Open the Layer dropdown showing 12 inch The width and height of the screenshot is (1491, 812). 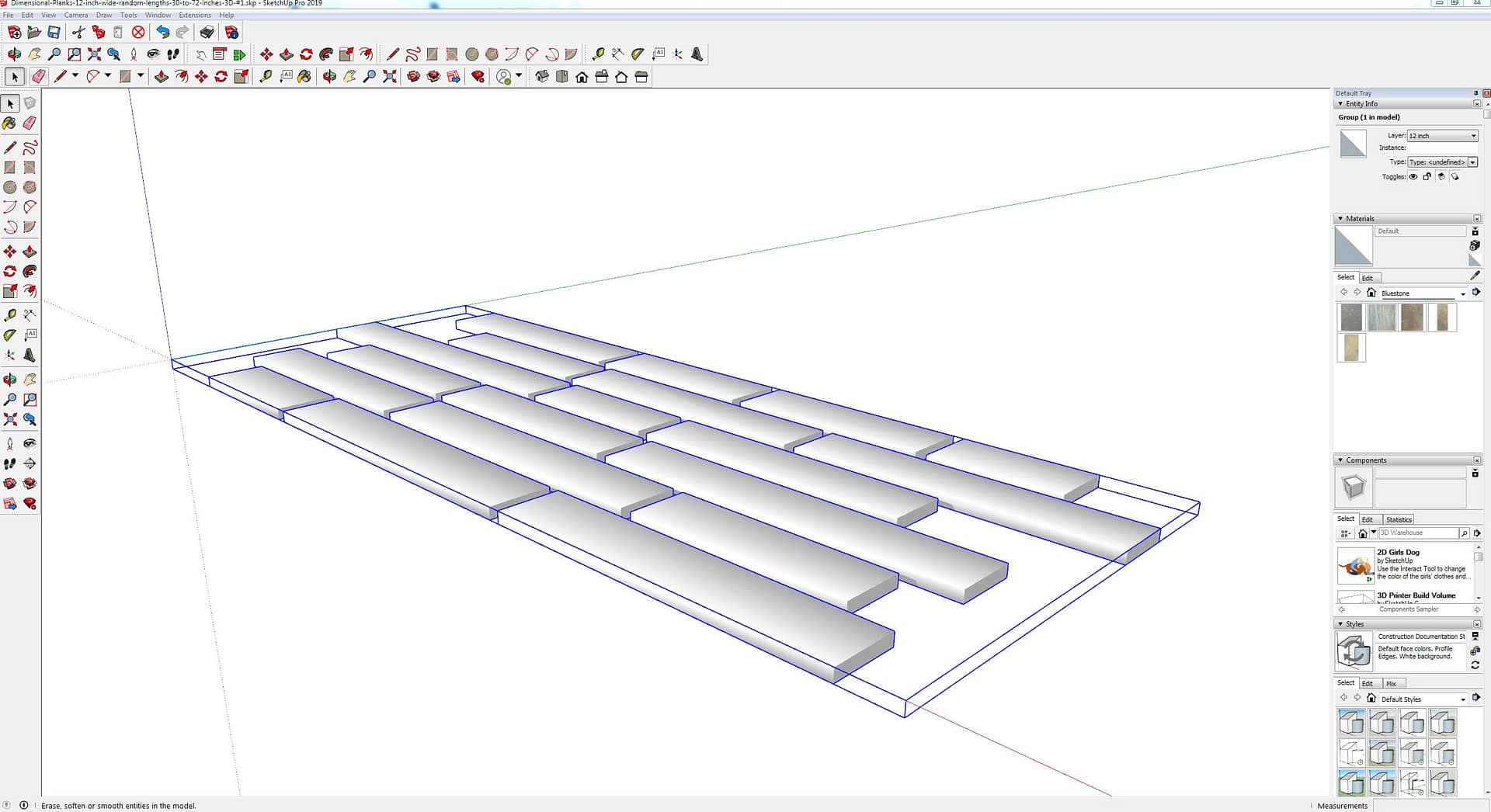click(1442, 136)
